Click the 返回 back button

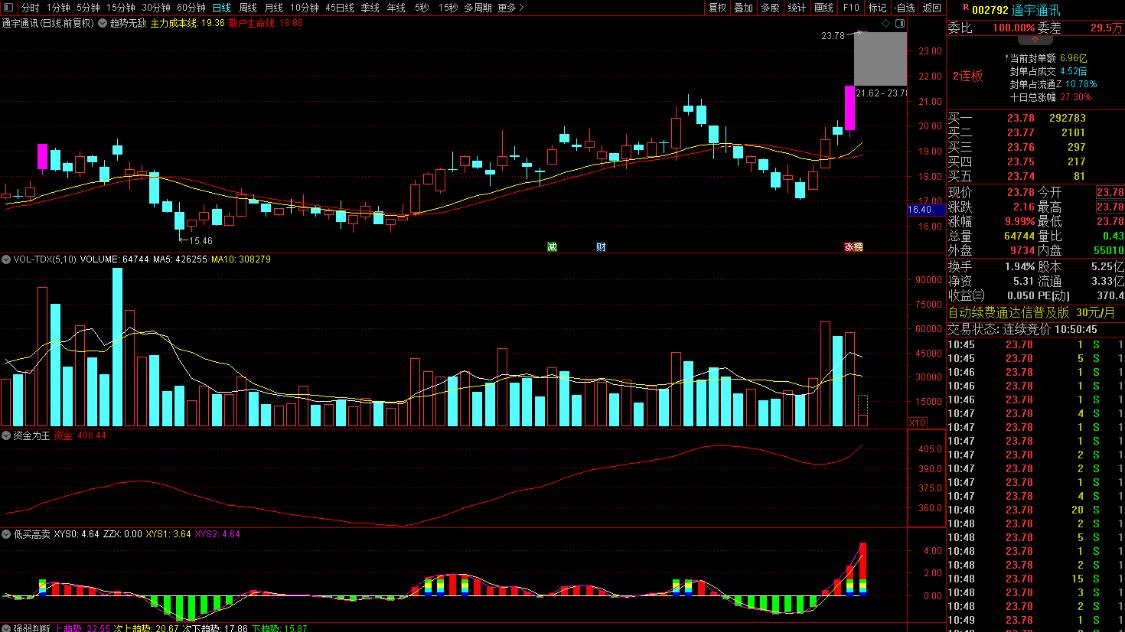click(931, 8)
